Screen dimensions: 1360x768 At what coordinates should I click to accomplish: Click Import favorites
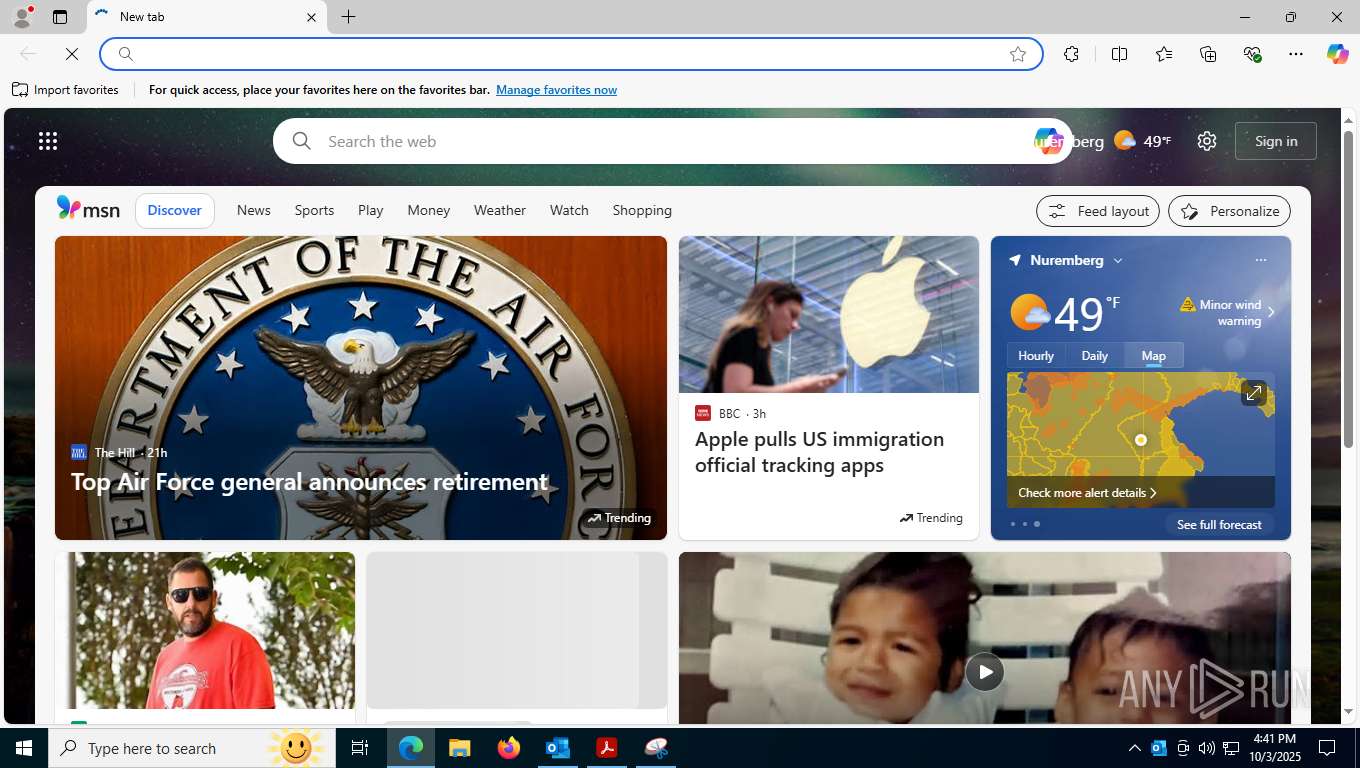point(65,90)
